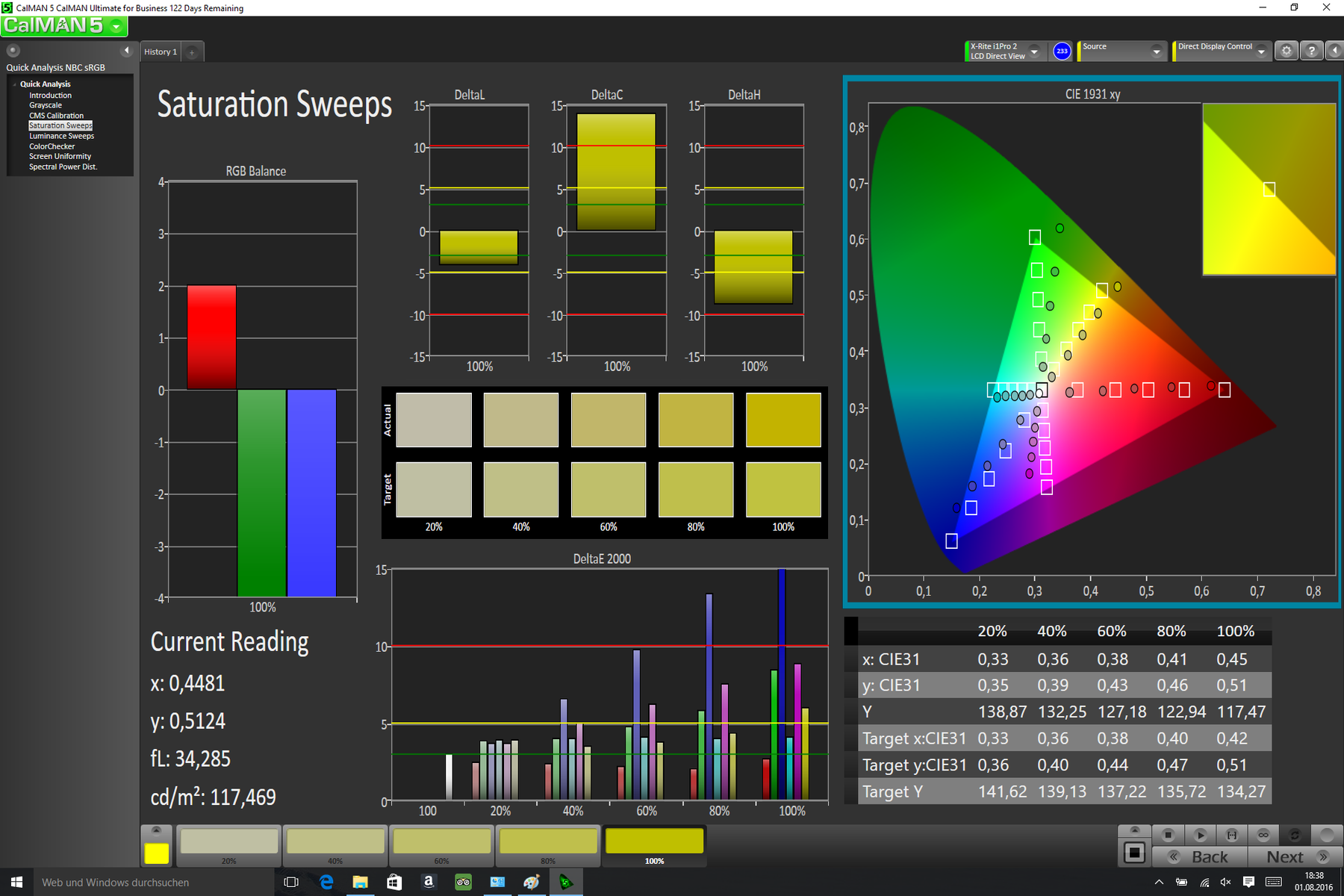Switch to the History 1 tab
Screen dimensions: 1344x896
(x=161, y=52)
